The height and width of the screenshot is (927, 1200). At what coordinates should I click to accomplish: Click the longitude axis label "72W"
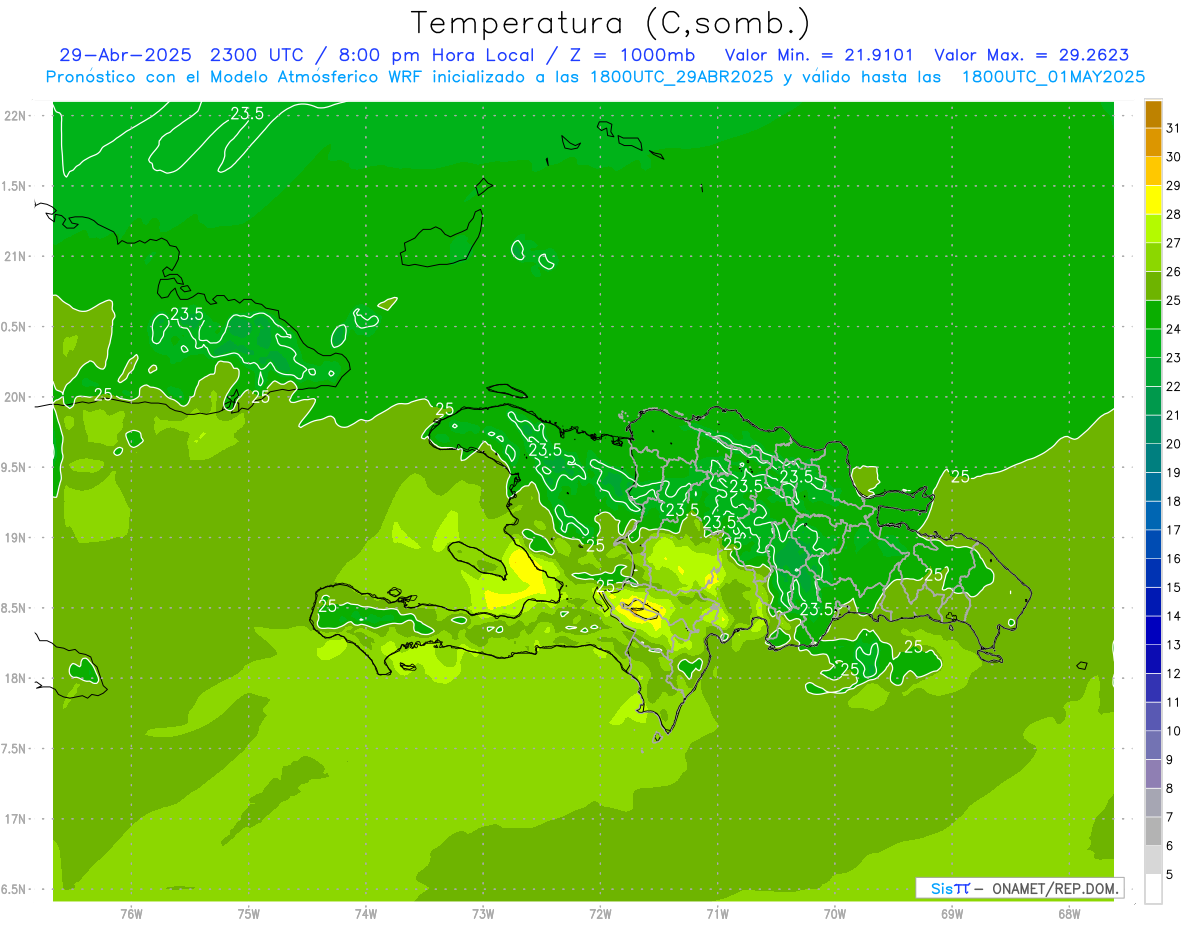600,914
